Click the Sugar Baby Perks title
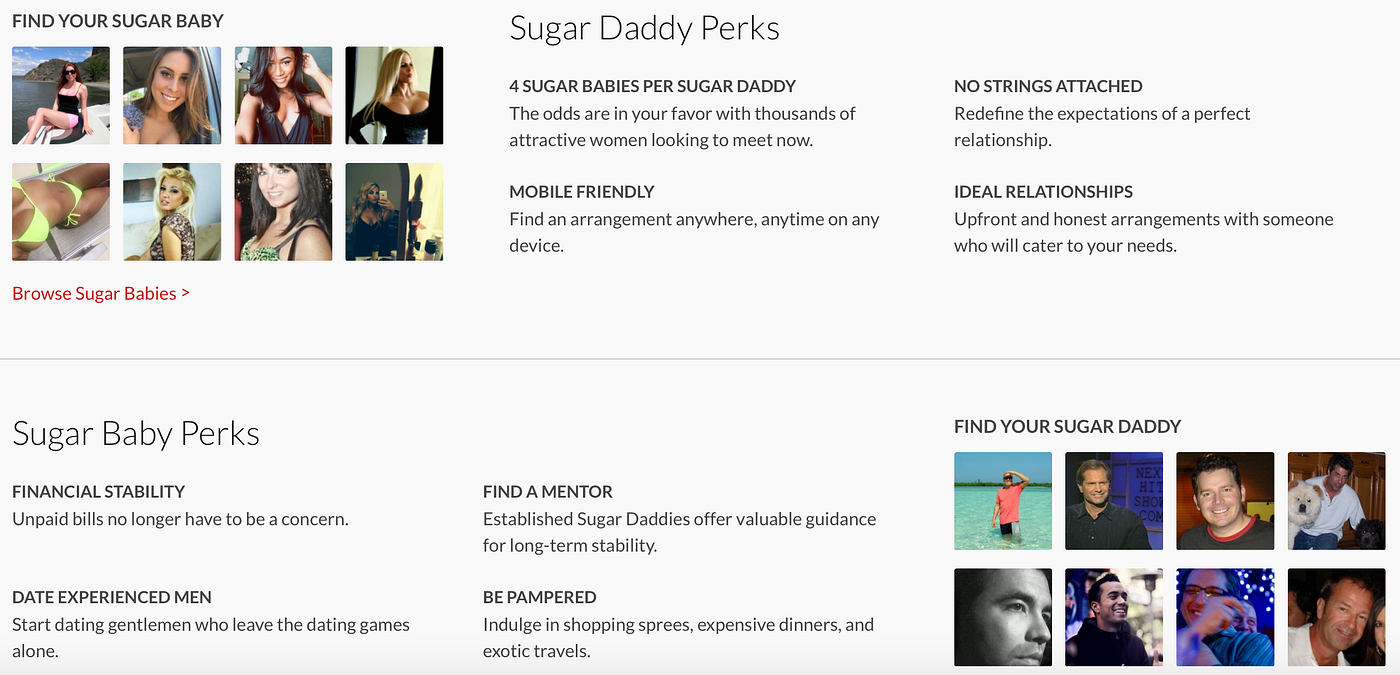 click(x=136, y=434)
